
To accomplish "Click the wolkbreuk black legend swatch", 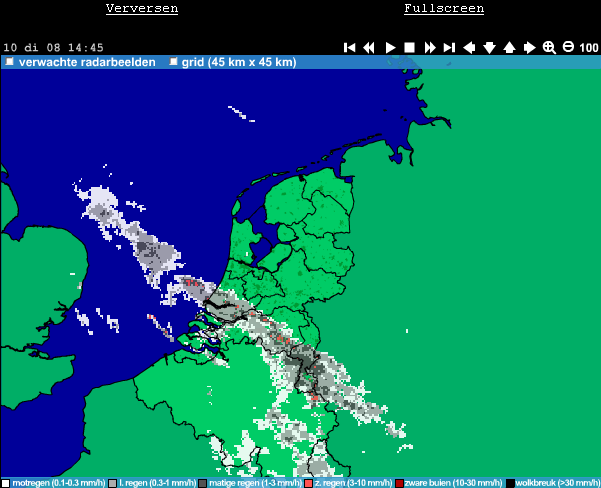I will [x=510, y=483].
